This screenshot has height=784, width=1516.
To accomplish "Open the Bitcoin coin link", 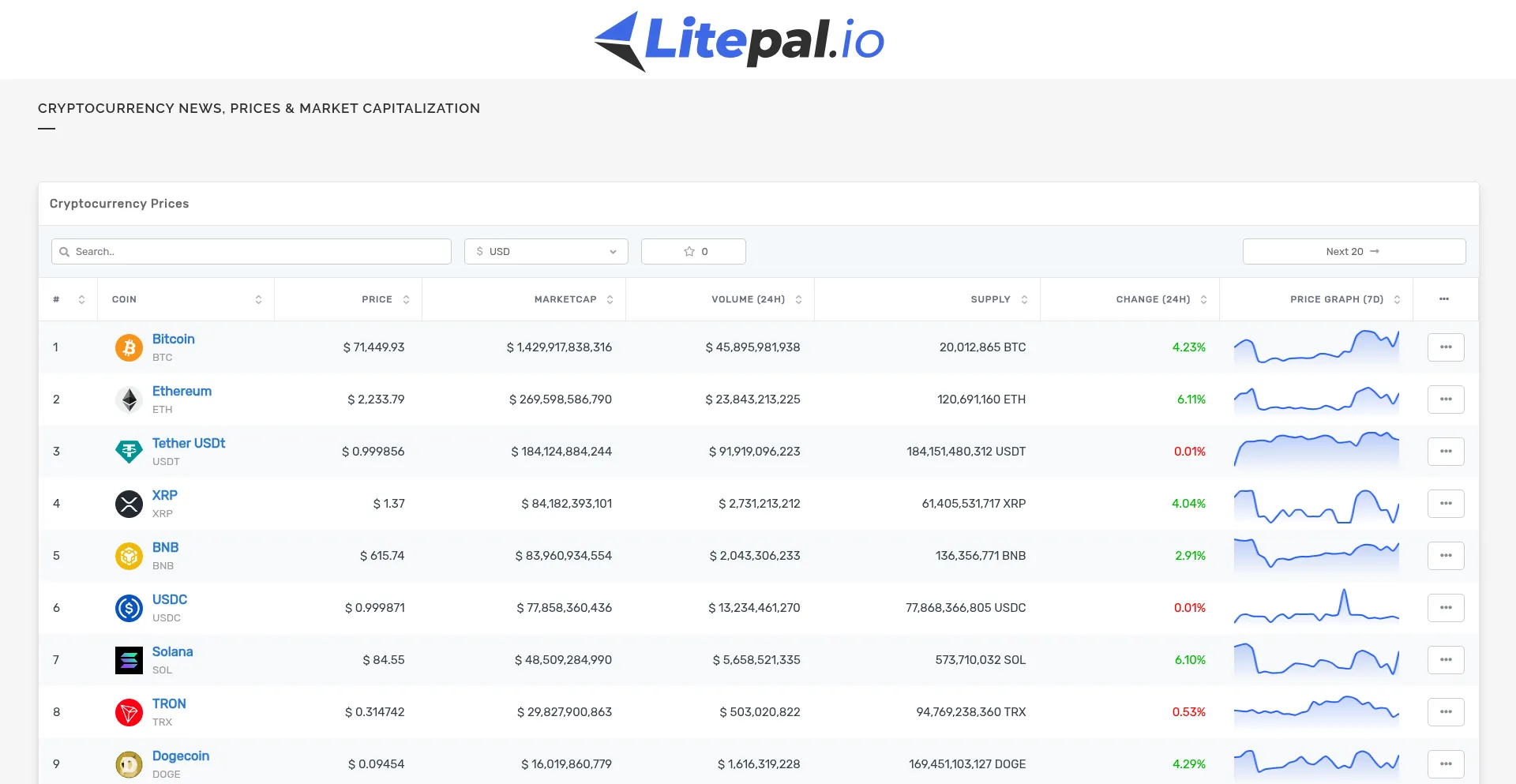I will tap(174, 339).
